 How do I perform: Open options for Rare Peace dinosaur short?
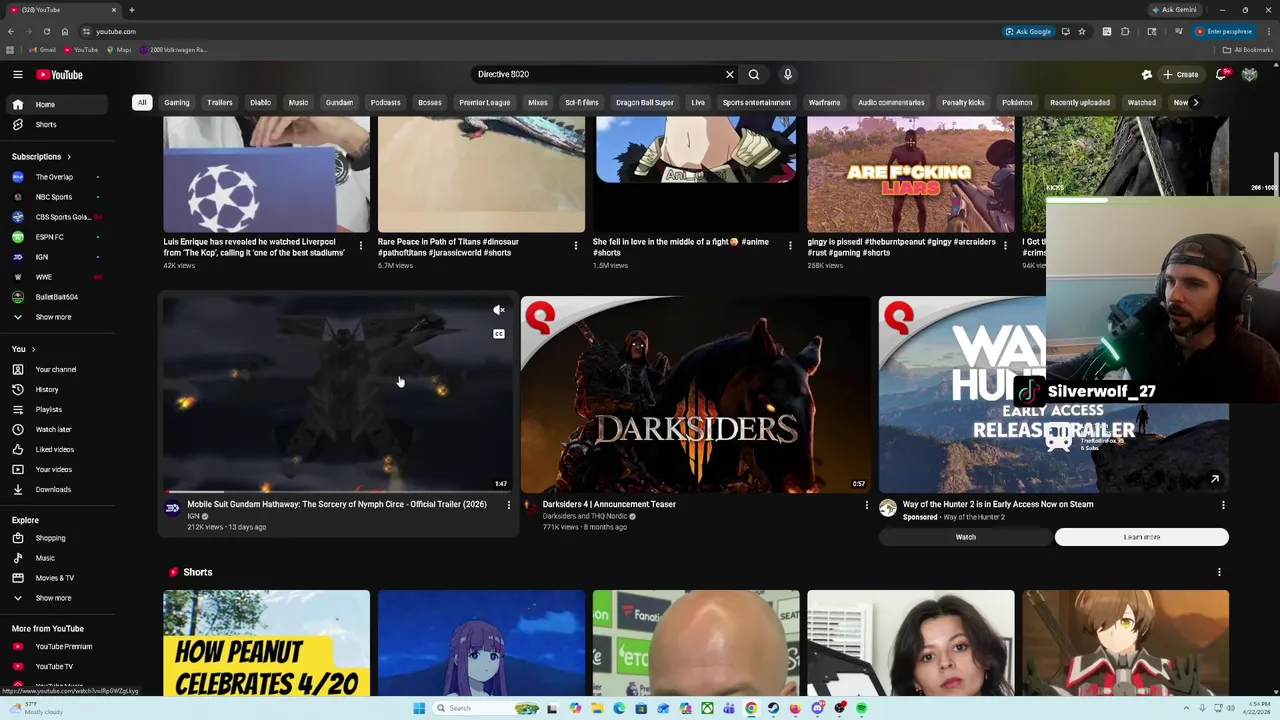(575, 245)
